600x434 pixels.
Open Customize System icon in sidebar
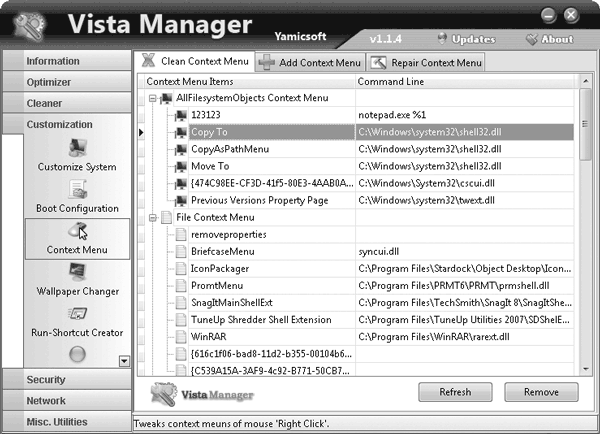point(77,148)
